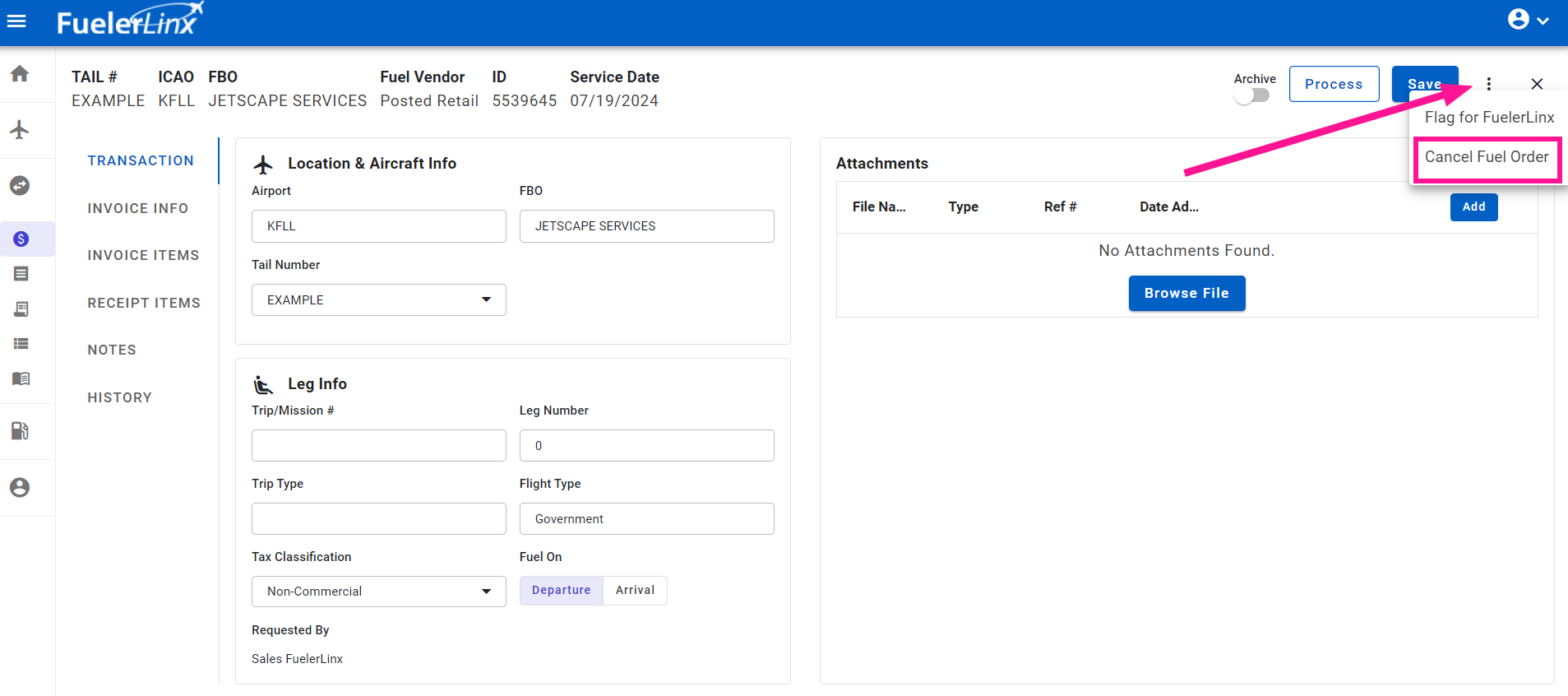The width and height of the screenshot is (1568, 696).
Task: Save the transaction
Action: [1424, 84]
